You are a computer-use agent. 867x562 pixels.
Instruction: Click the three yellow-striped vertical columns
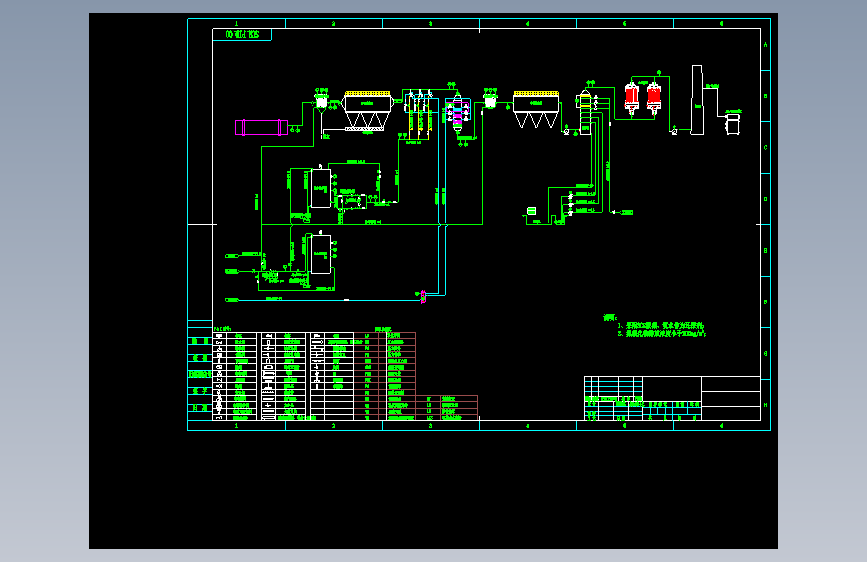click(x=420, y=115)
